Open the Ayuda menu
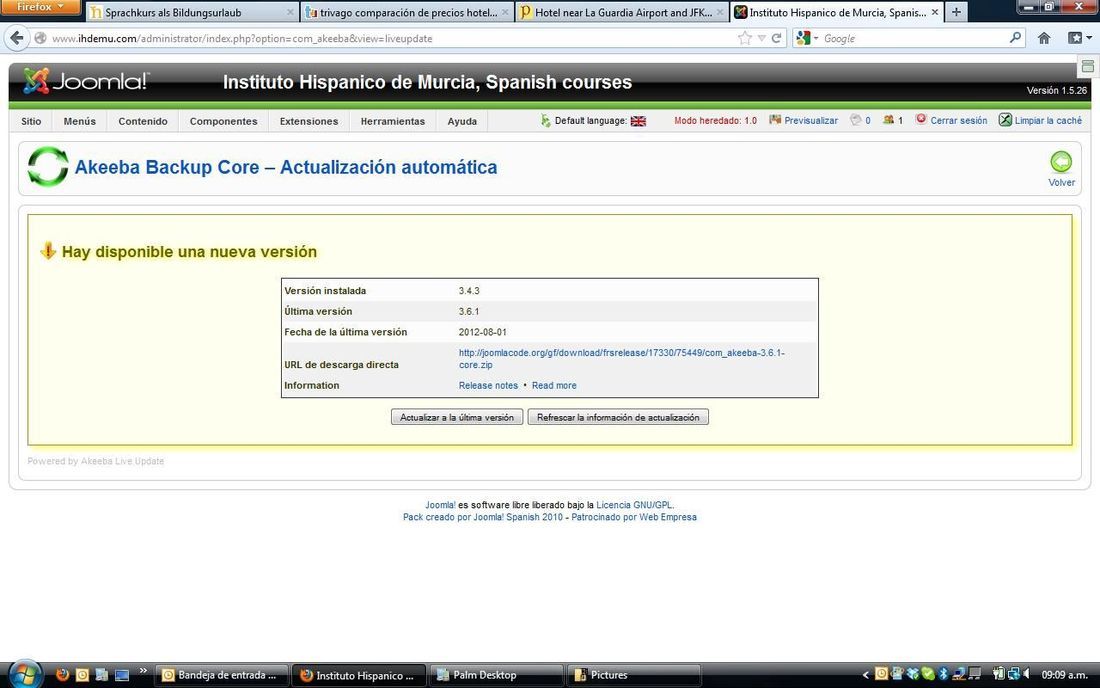 (462, 121)
